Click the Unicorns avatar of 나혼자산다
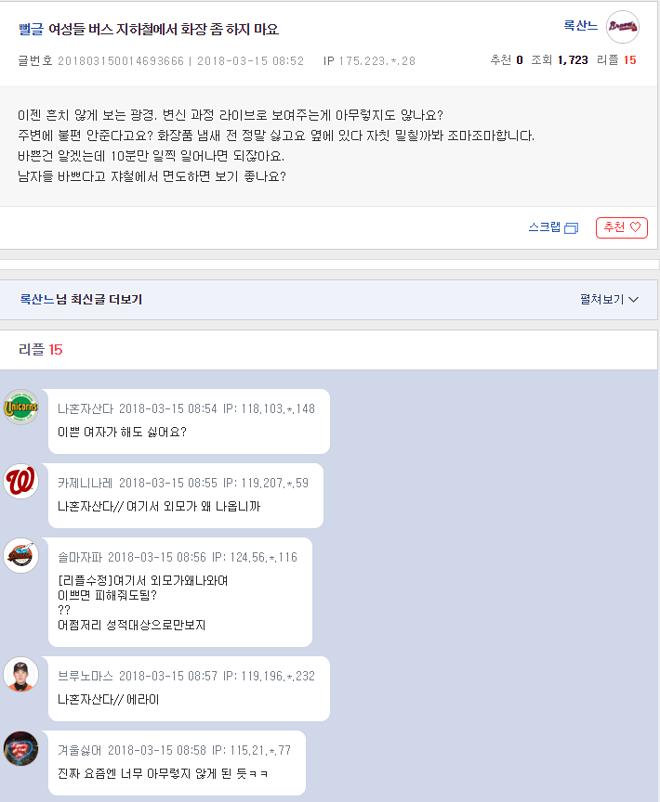660x802 pixels. pyautogui.click(x=21, y=407)
